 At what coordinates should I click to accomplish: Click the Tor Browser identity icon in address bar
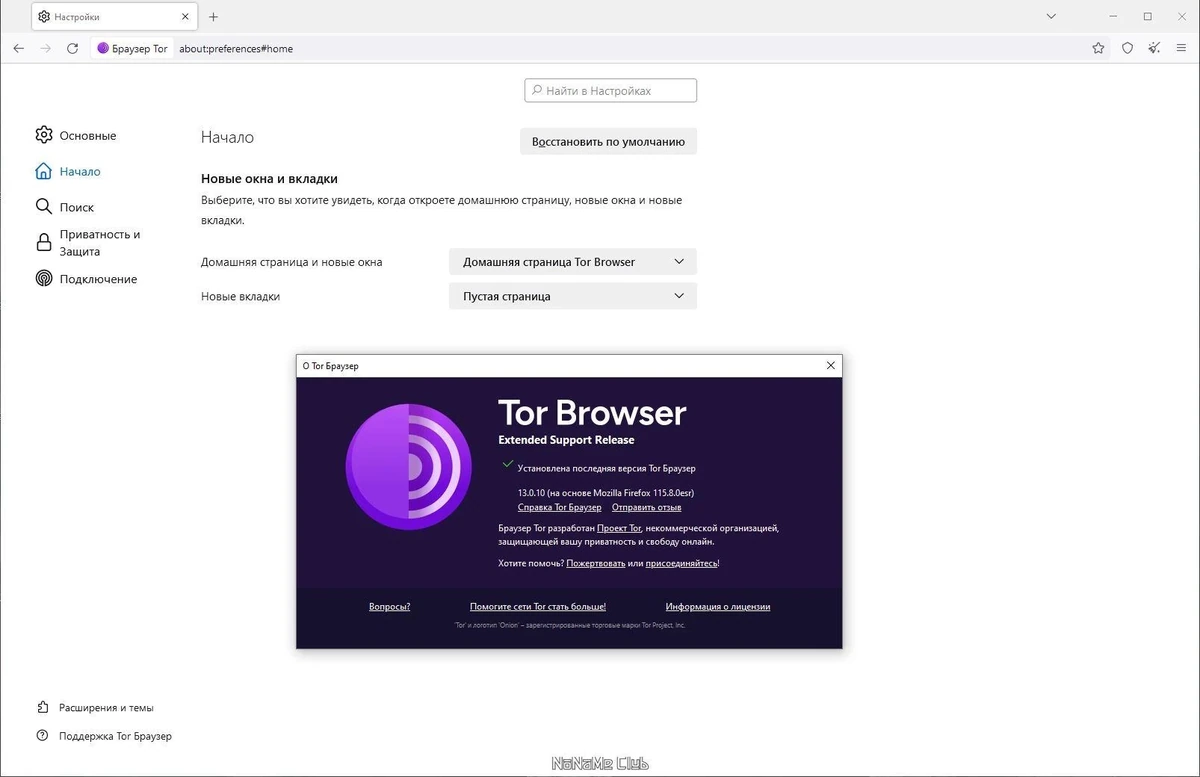click(132, 48)
